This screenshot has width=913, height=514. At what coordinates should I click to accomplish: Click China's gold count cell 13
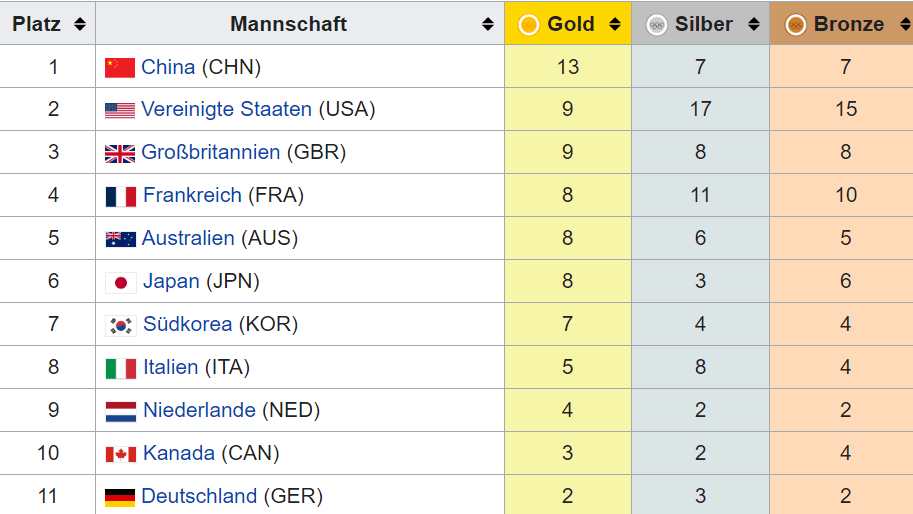pyautogui.click(x=568, y=67)
